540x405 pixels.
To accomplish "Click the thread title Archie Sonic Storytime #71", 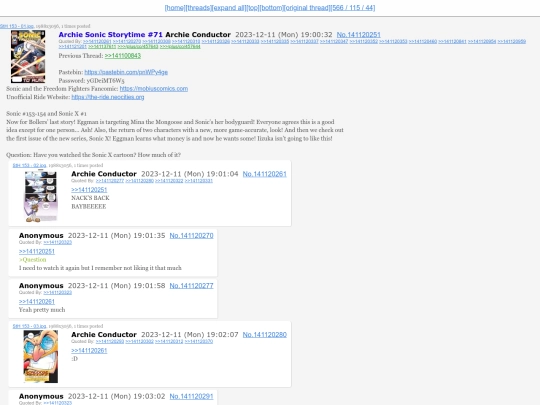I will tap(110, 35).
